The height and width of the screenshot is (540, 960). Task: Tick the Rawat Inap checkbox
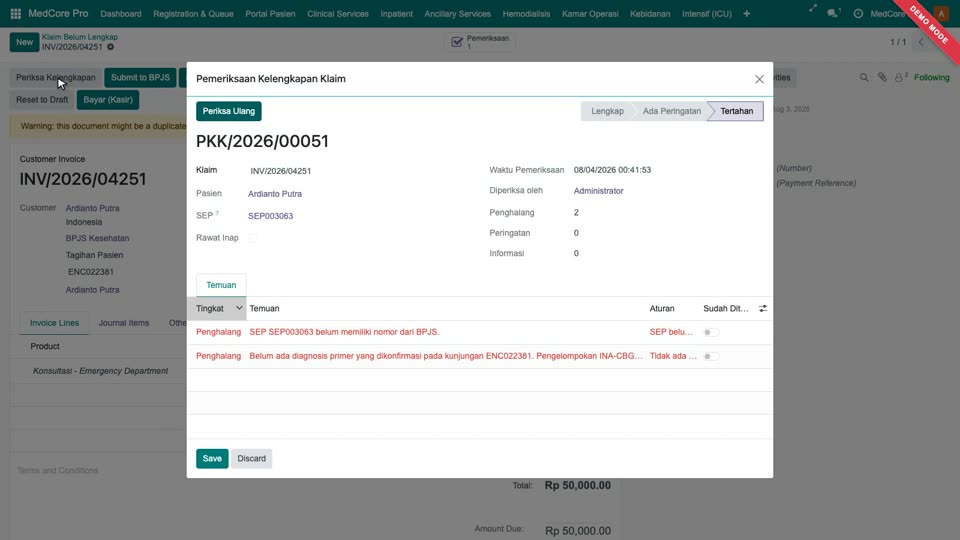pyautogui.click(x=252, y=238)
